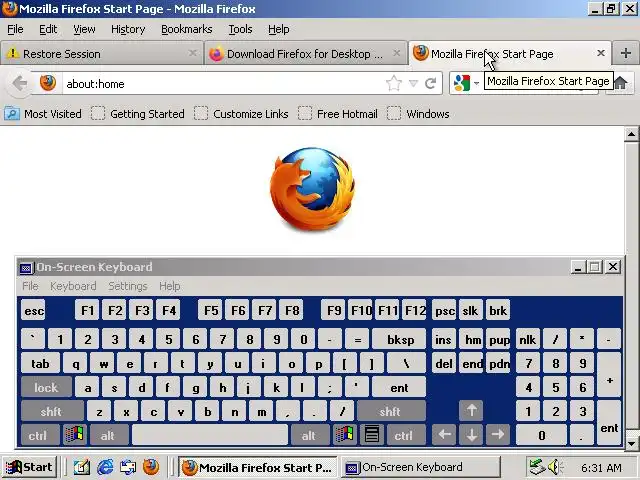
Task: Toggle the left shft key
Action: pos(52,411)
